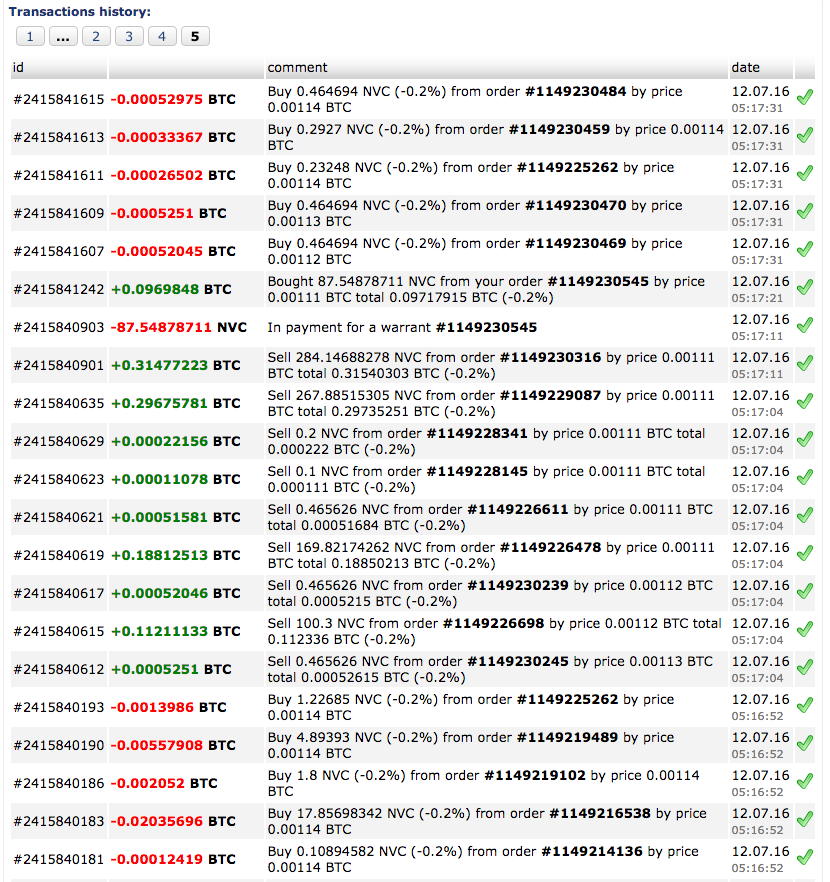Open warrant #1149230545 in payment row

click(x=486, y=327)
